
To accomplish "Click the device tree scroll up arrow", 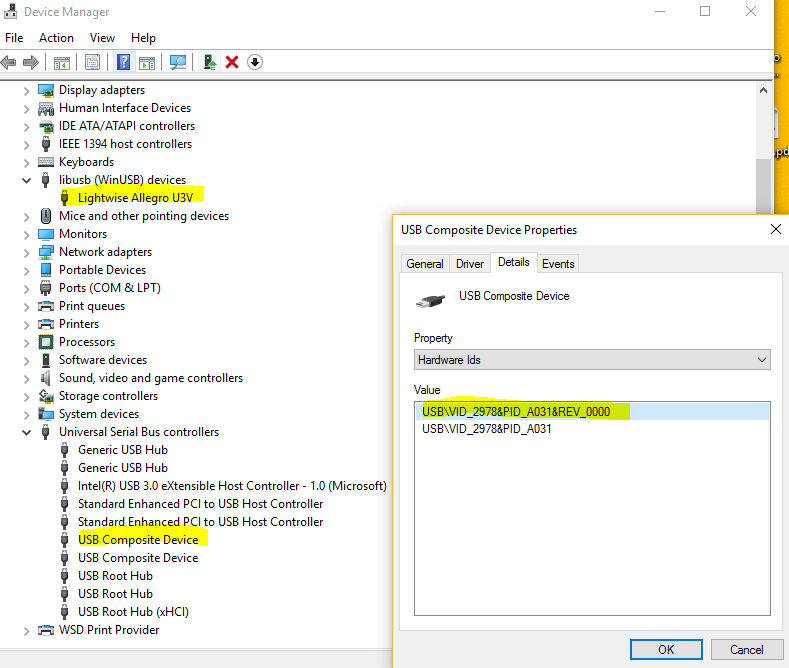I will tap(763, 91).
